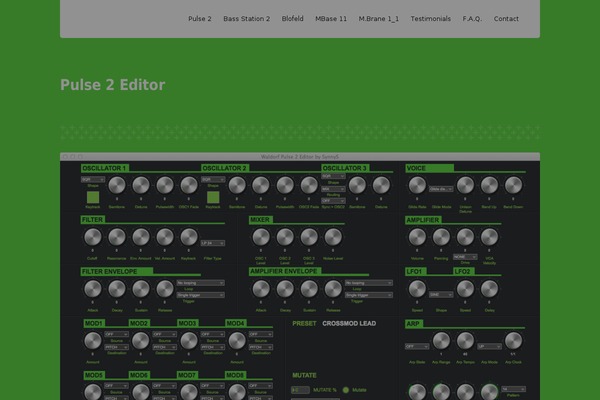The width and height of the screenshot is (600, 400).
Task: Click the filter Resonance knob
Action: (117, 237)
